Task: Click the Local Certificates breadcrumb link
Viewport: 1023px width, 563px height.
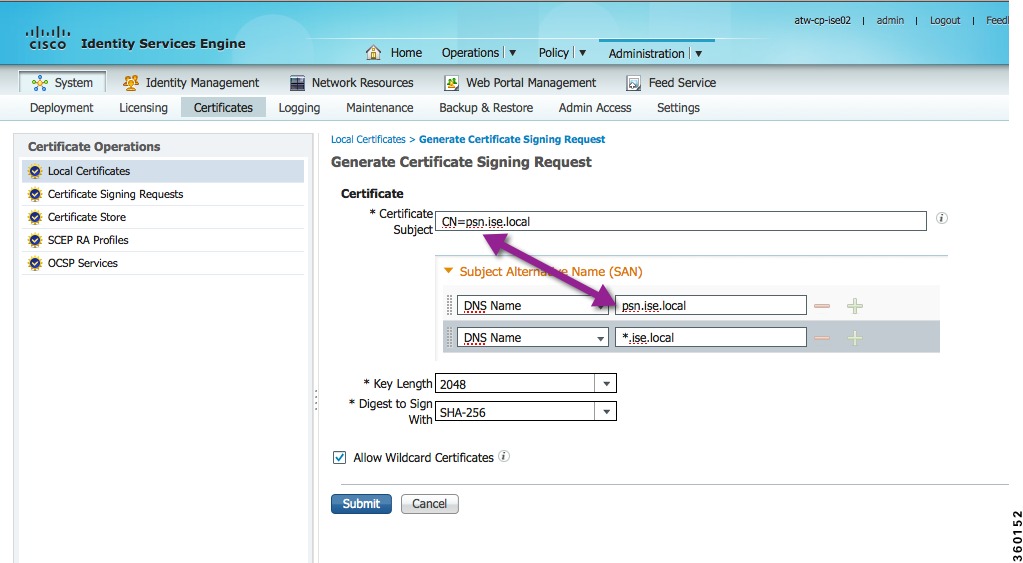Action: click(368, 140)
